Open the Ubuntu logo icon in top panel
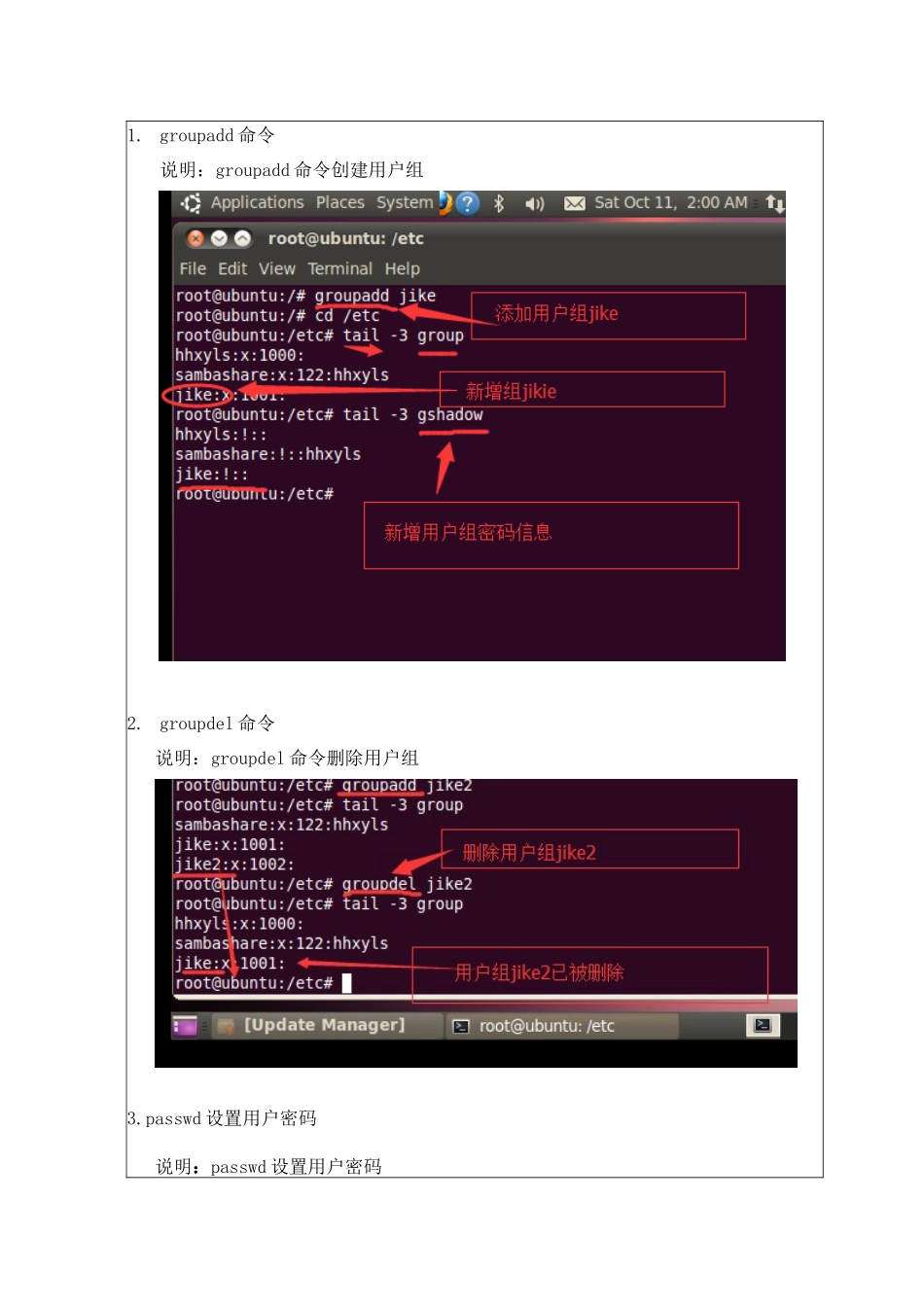 click(x=191, y=203)
